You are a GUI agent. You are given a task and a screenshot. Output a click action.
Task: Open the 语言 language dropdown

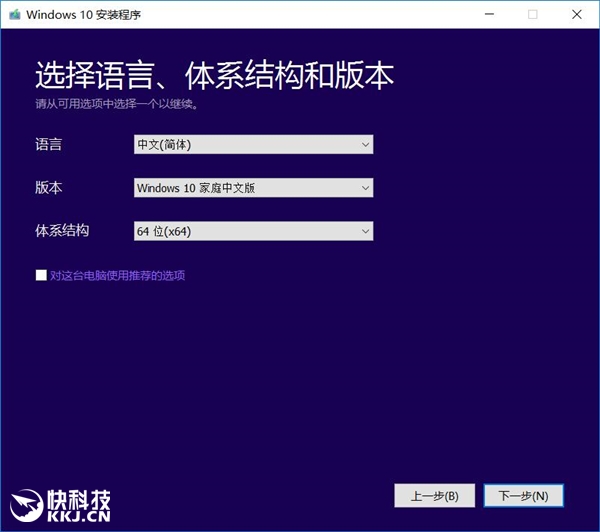coord(253,144)
